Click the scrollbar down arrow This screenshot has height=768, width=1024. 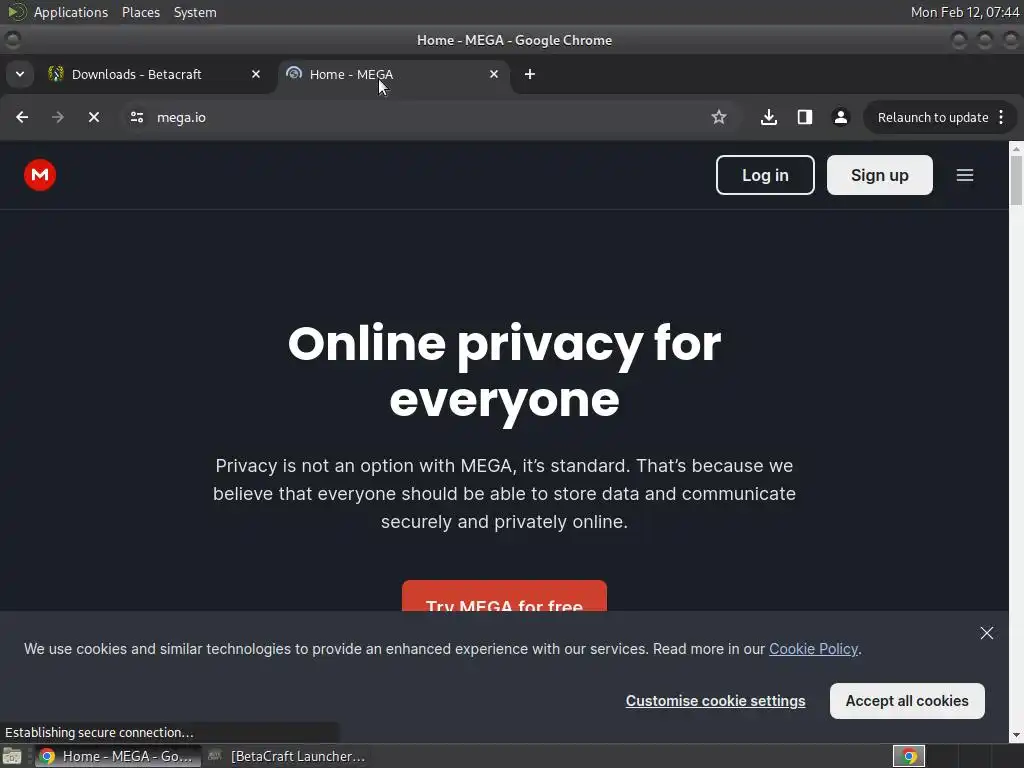pyautogui.click(x=1016, y=735)
